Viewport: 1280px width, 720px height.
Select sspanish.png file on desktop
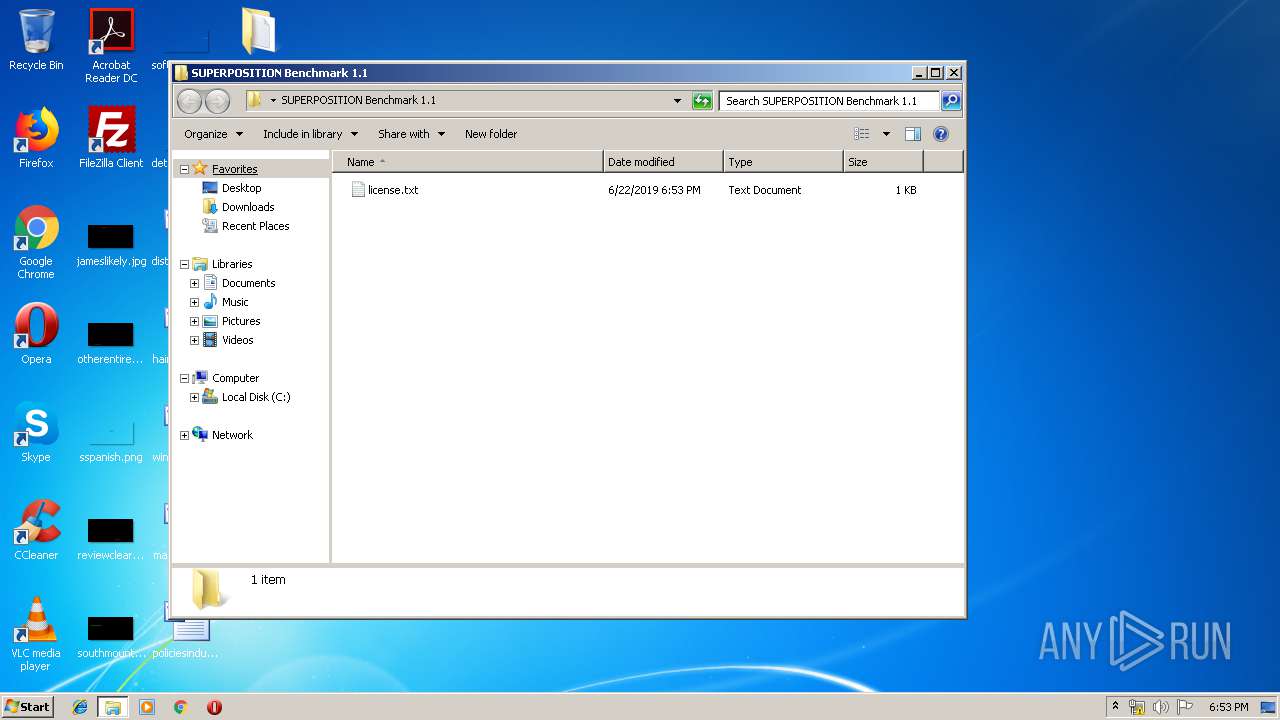[111, 442]
